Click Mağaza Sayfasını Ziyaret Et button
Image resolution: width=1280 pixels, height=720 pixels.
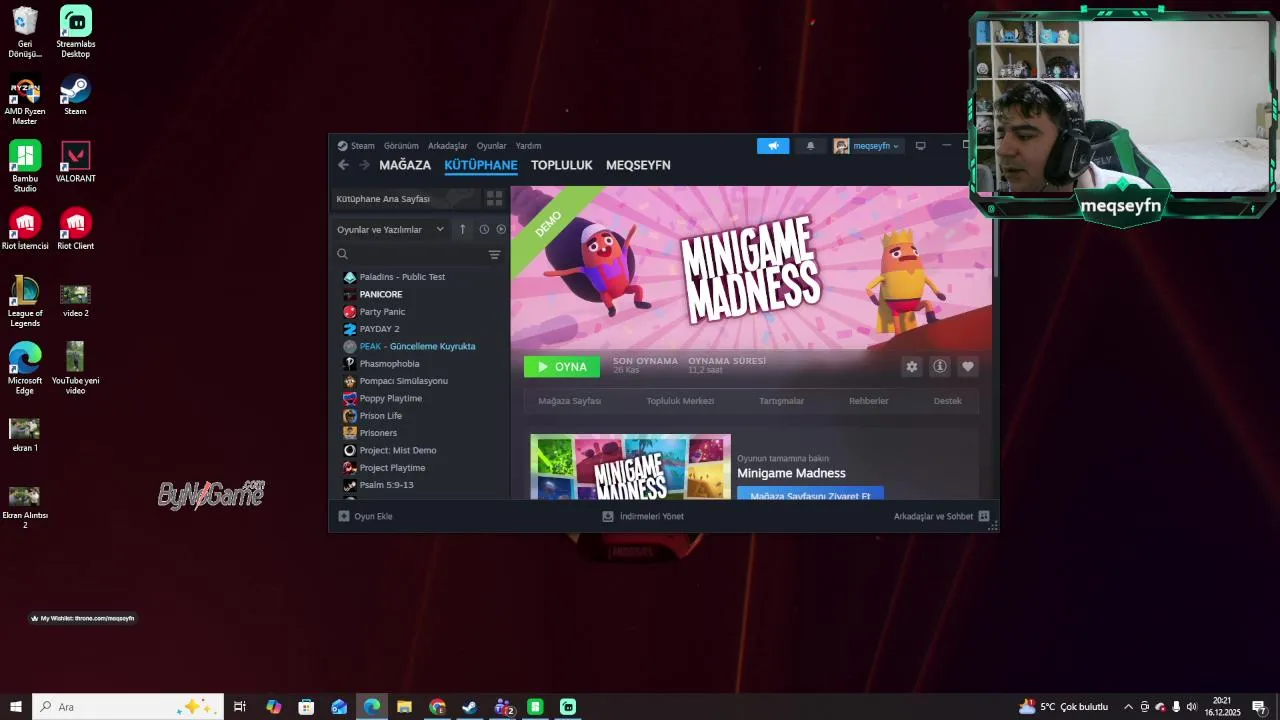pos(810,494)
